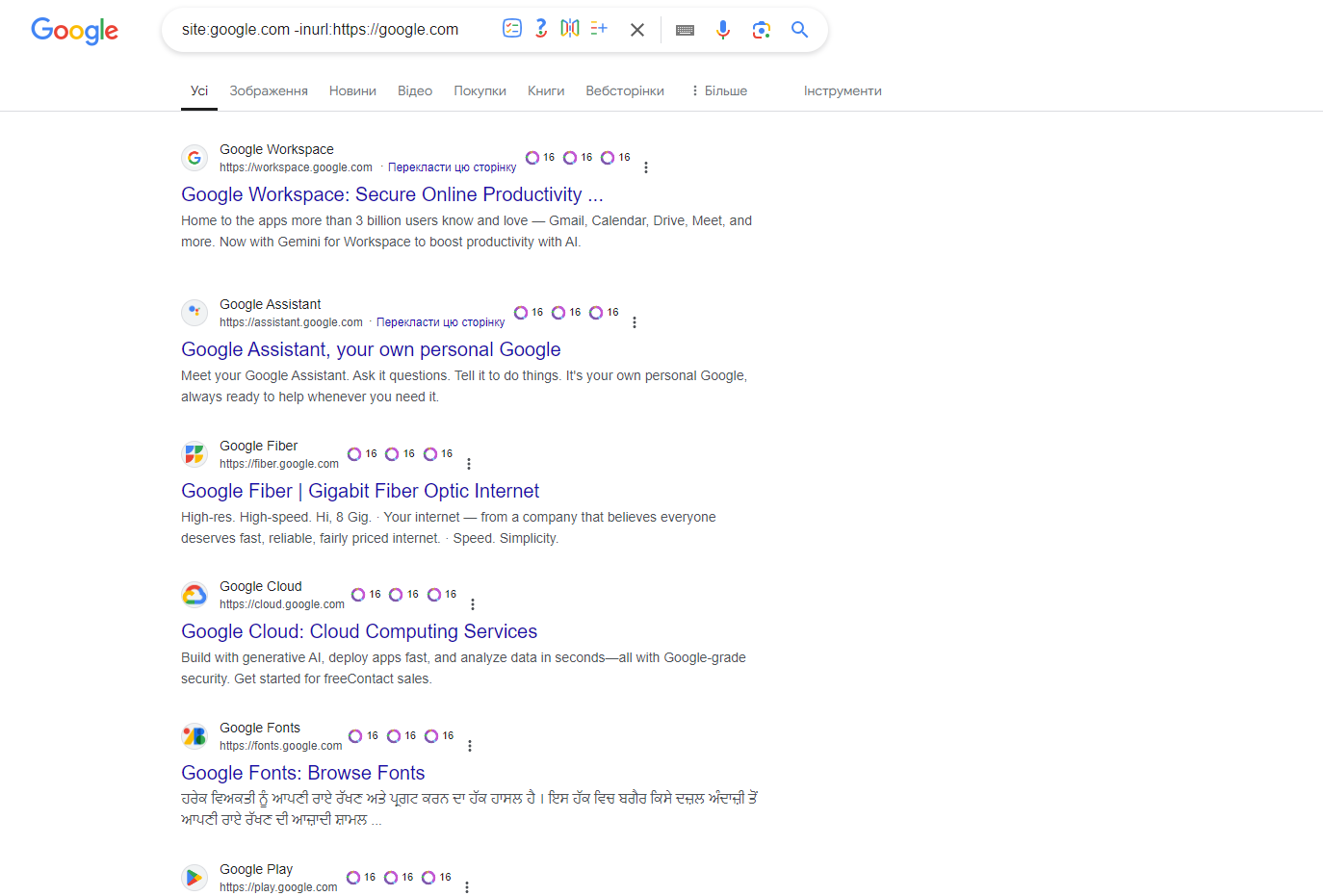Switch to Покупки tab

click(480, 90)
